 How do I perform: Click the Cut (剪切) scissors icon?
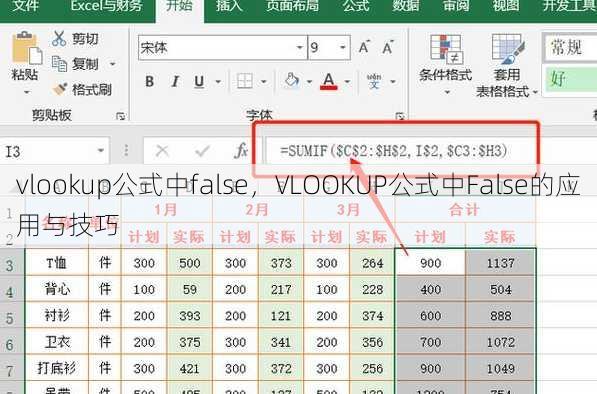59,38
